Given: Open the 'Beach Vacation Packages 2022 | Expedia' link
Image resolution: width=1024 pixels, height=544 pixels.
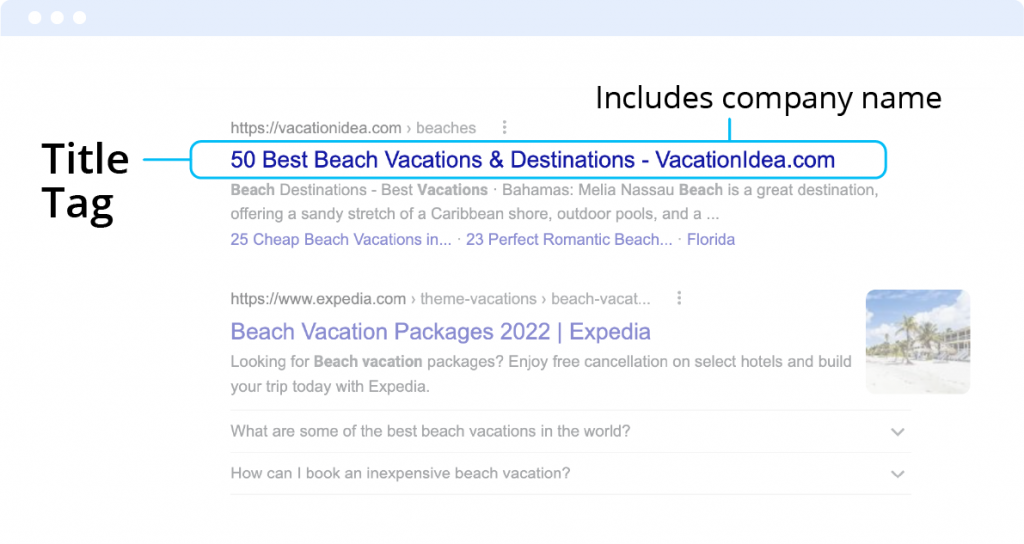Looking at the screenshot, I should pos(440,331).
